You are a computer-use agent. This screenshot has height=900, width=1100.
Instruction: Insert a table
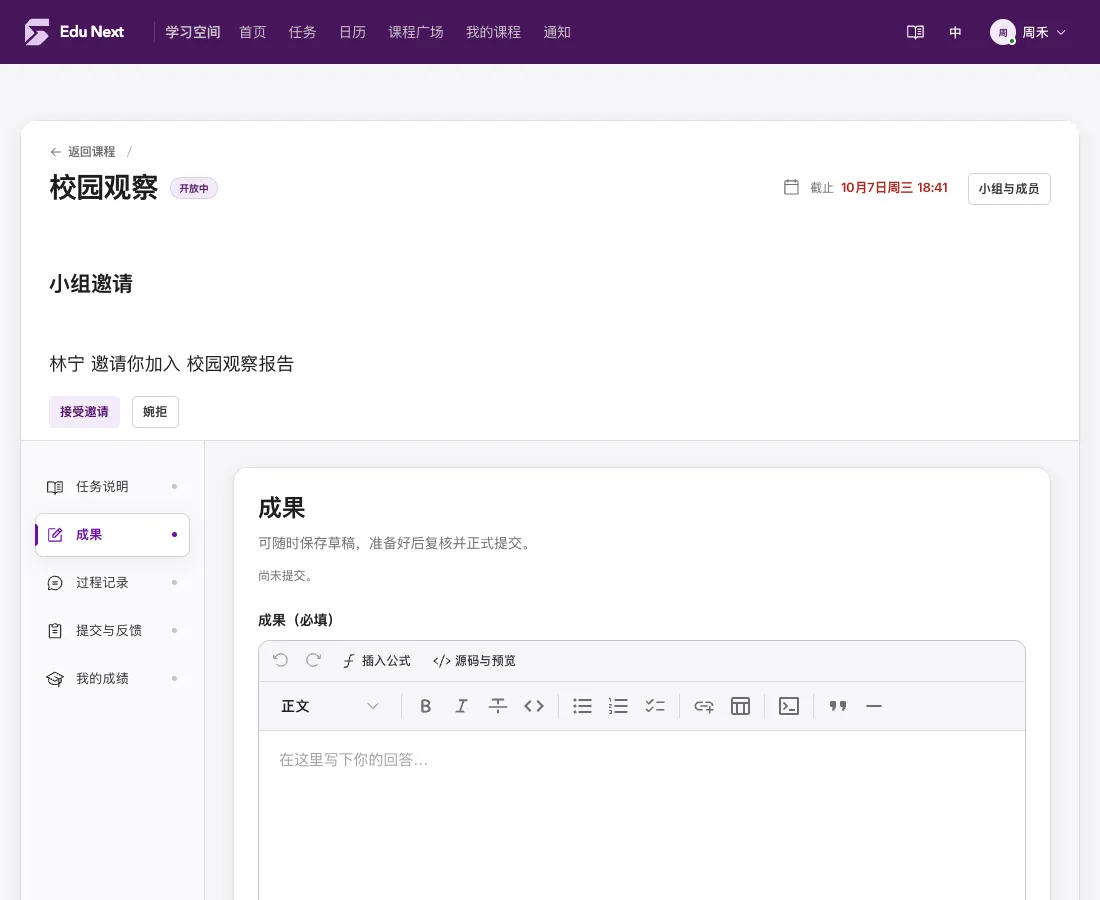740,706
